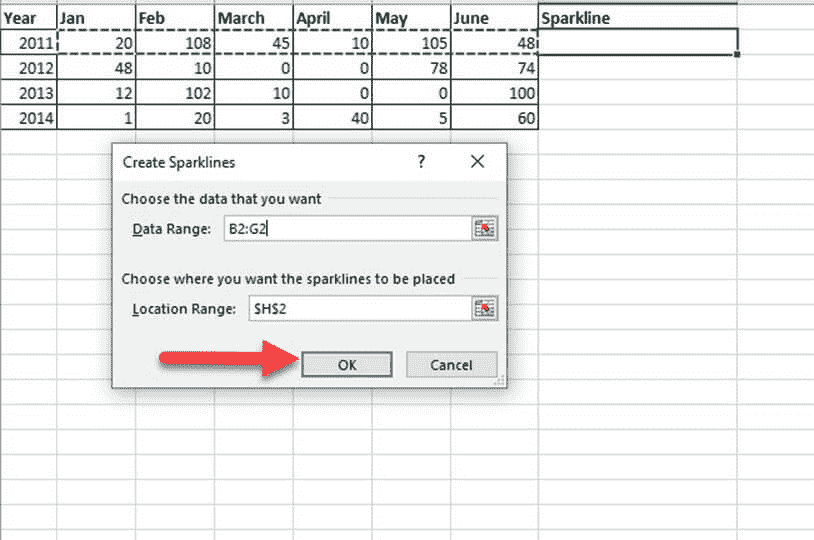Click the Data Range collapse dialog icon
The image size is (814, 540).
coord(484,228)
